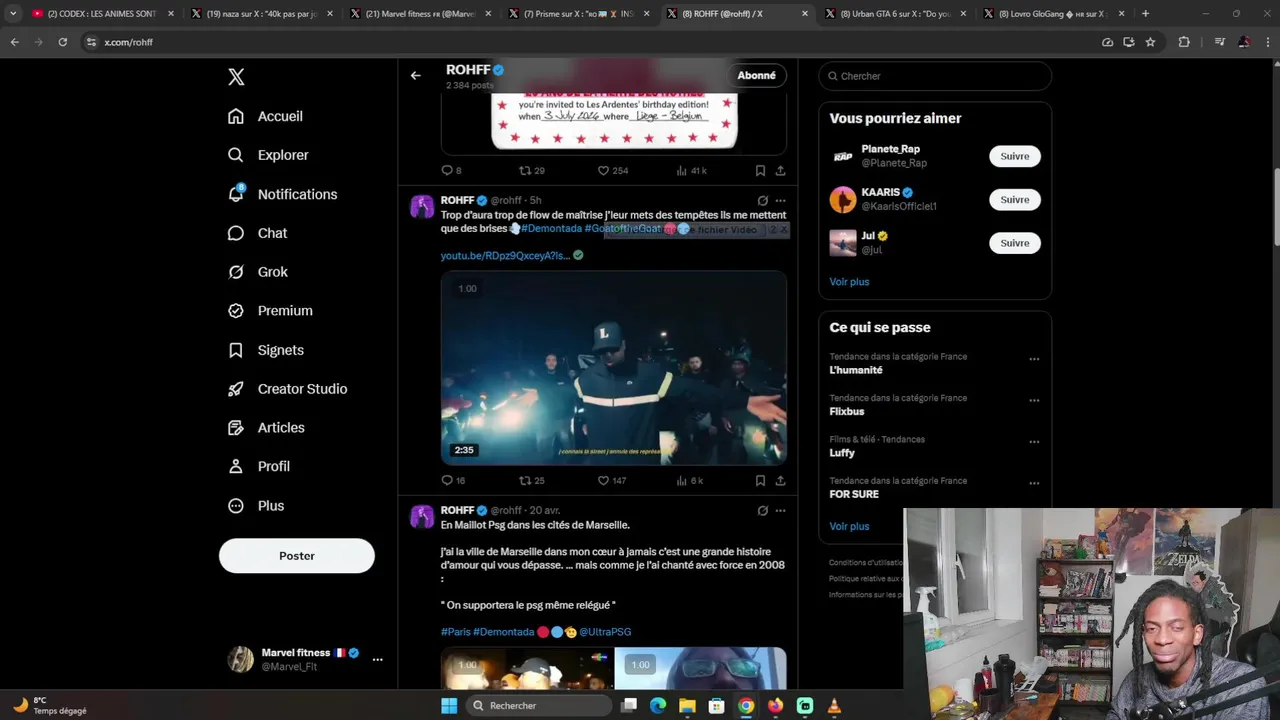The image size is (1280, 720).
Task: Open browser extensions puzzle icon
Action: coord(1184,42)
